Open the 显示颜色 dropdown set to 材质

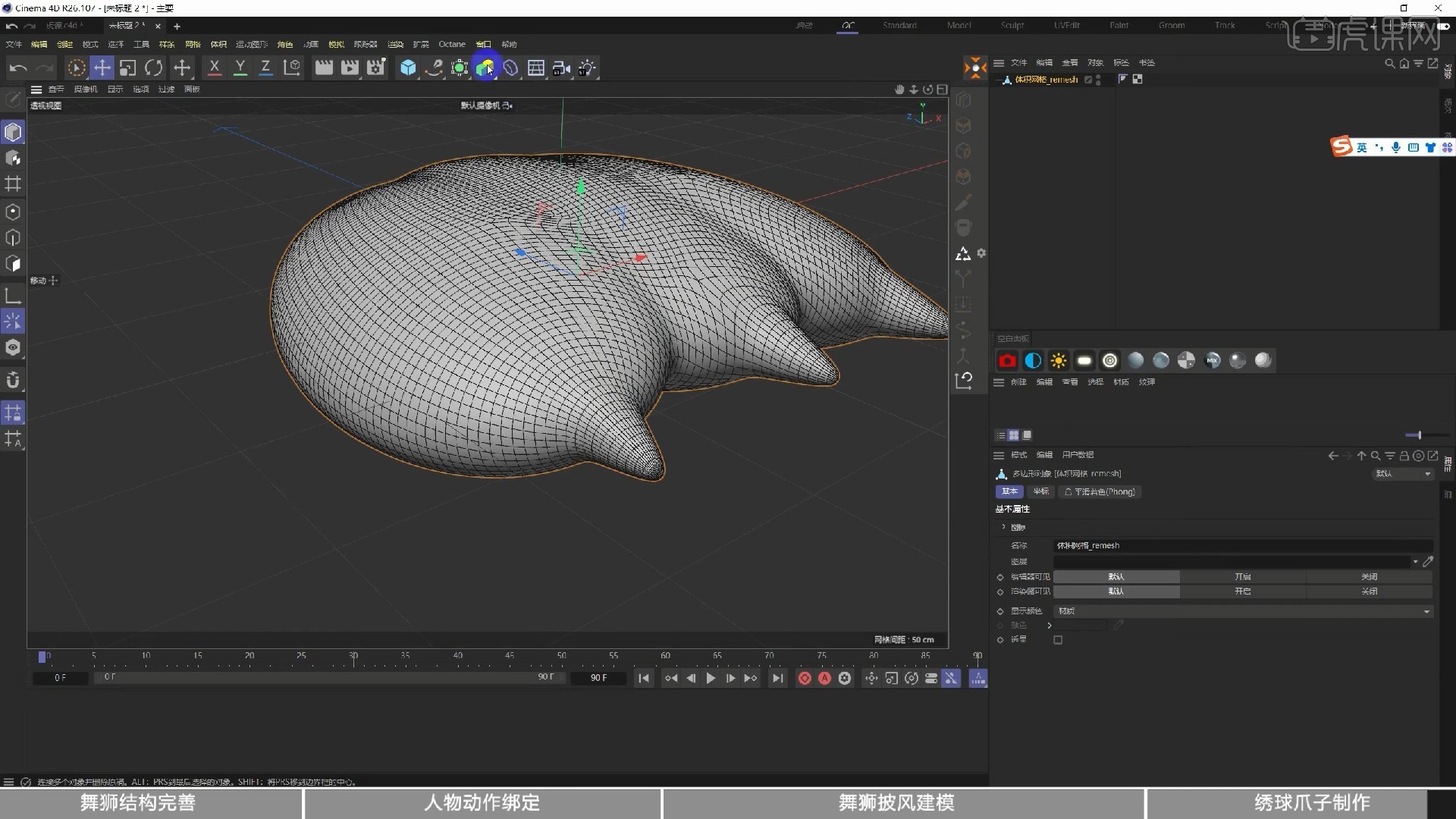pos(1243,611)
